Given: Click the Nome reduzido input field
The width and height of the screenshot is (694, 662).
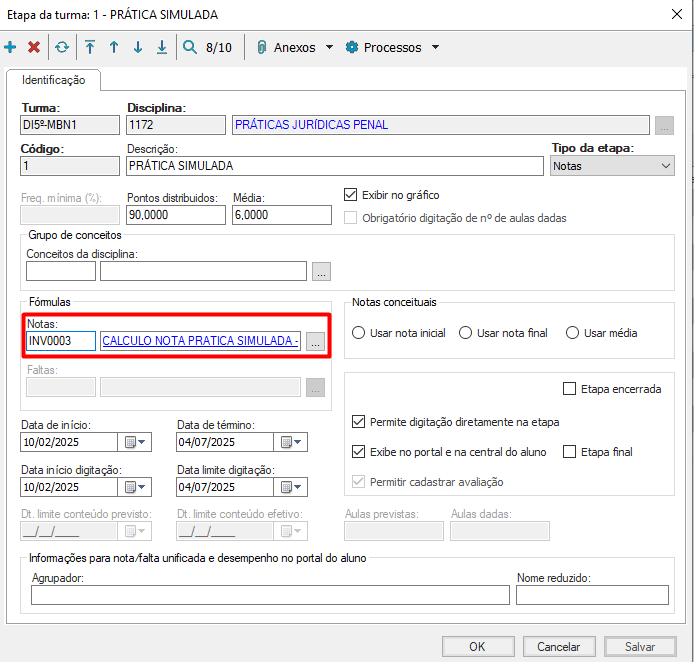Looking at the screenshot, I should pos(592,595).
